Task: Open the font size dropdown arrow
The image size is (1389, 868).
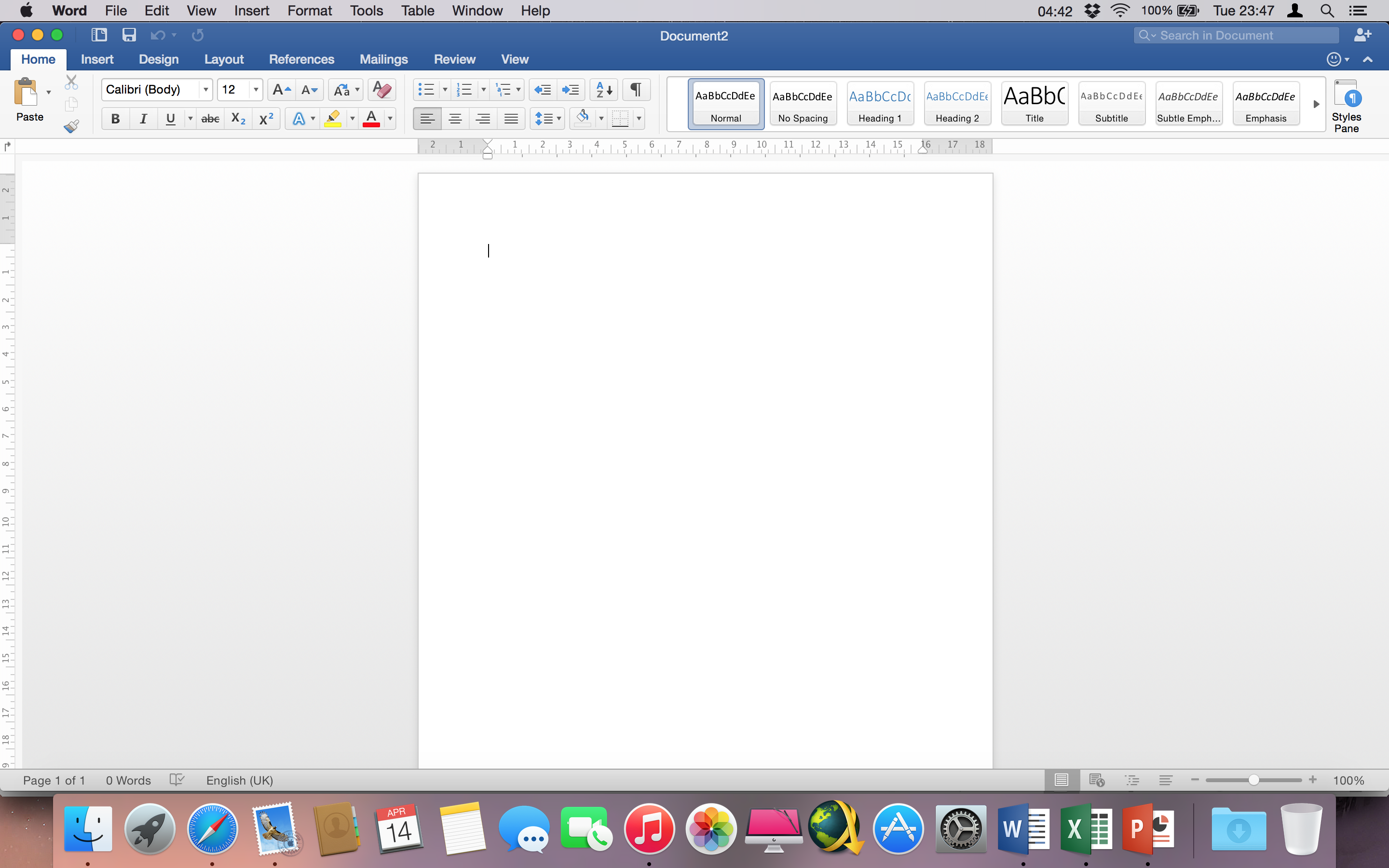Action: 256,90
